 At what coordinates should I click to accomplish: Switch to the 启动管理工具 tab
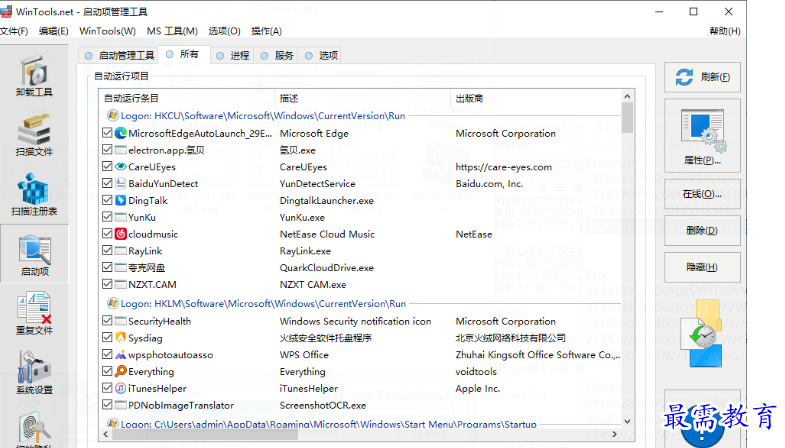[x=119, y=56]
